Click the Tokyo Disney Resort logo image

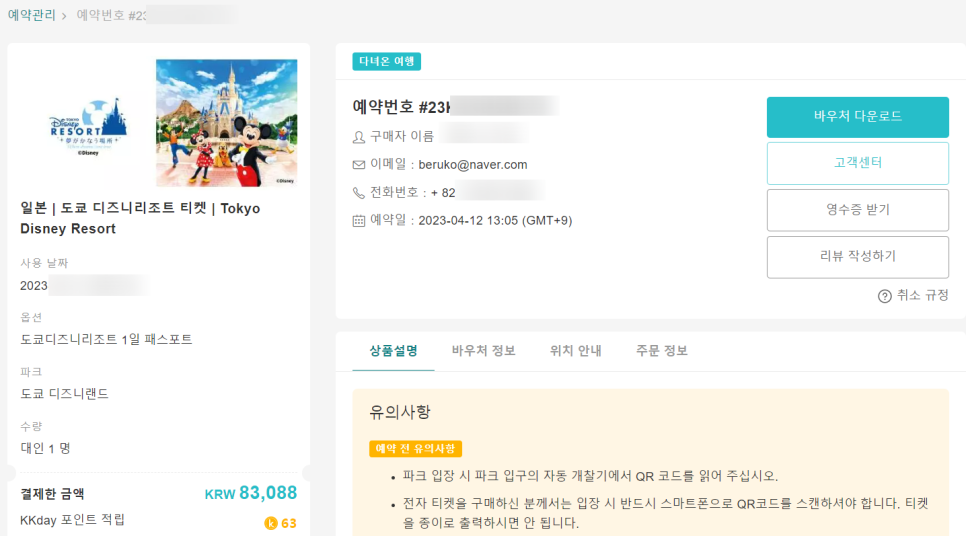click(x=88, y=126)
